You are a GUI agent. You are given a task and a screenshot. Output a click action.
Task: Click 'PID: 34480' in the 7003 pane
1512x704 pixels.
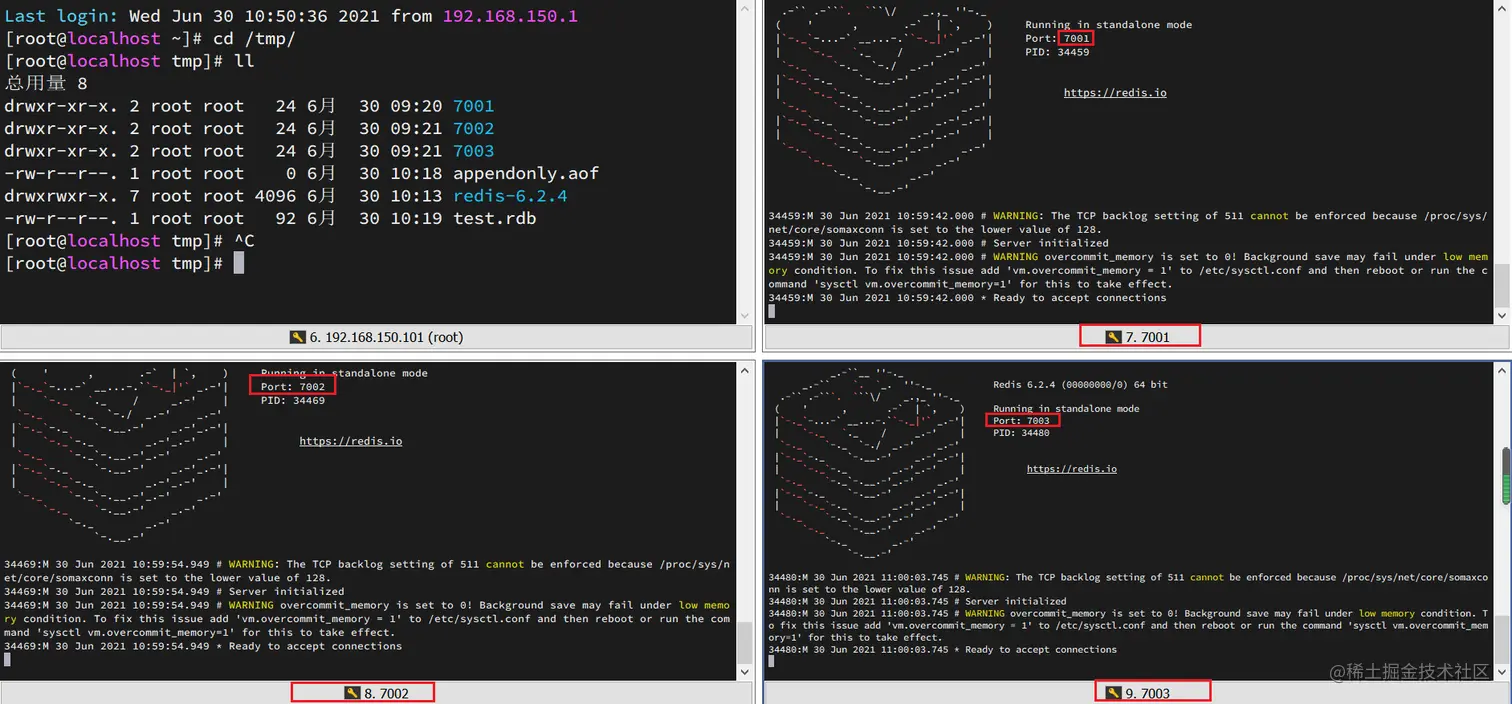[1021, 433]
